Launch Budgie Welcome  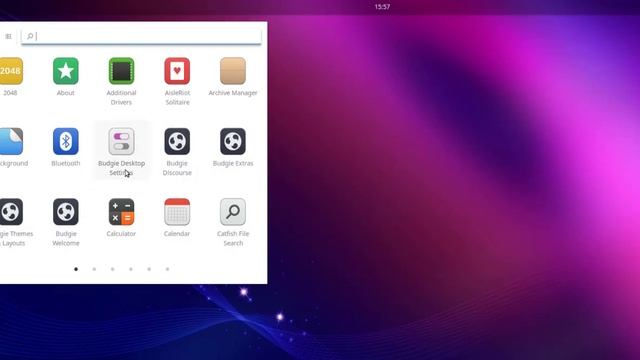pyautogui.click(x=66, y=212)
